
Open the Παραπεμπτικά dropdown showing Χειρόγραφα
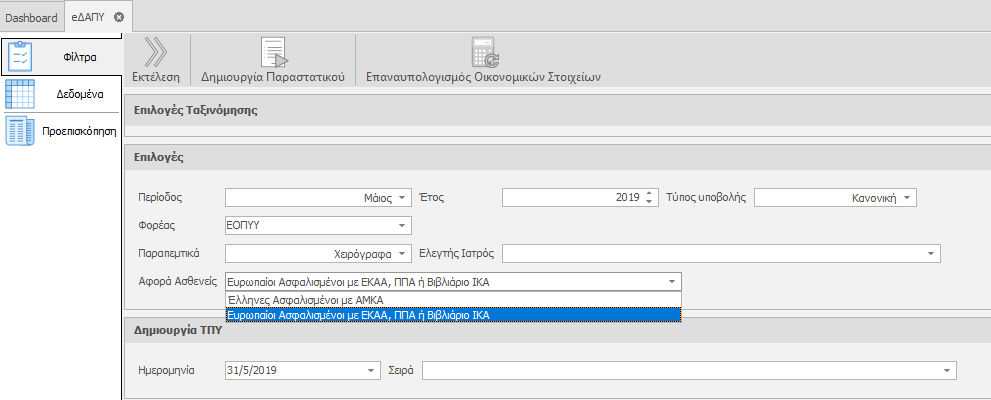pyautogui.click(x=403, y=254)
